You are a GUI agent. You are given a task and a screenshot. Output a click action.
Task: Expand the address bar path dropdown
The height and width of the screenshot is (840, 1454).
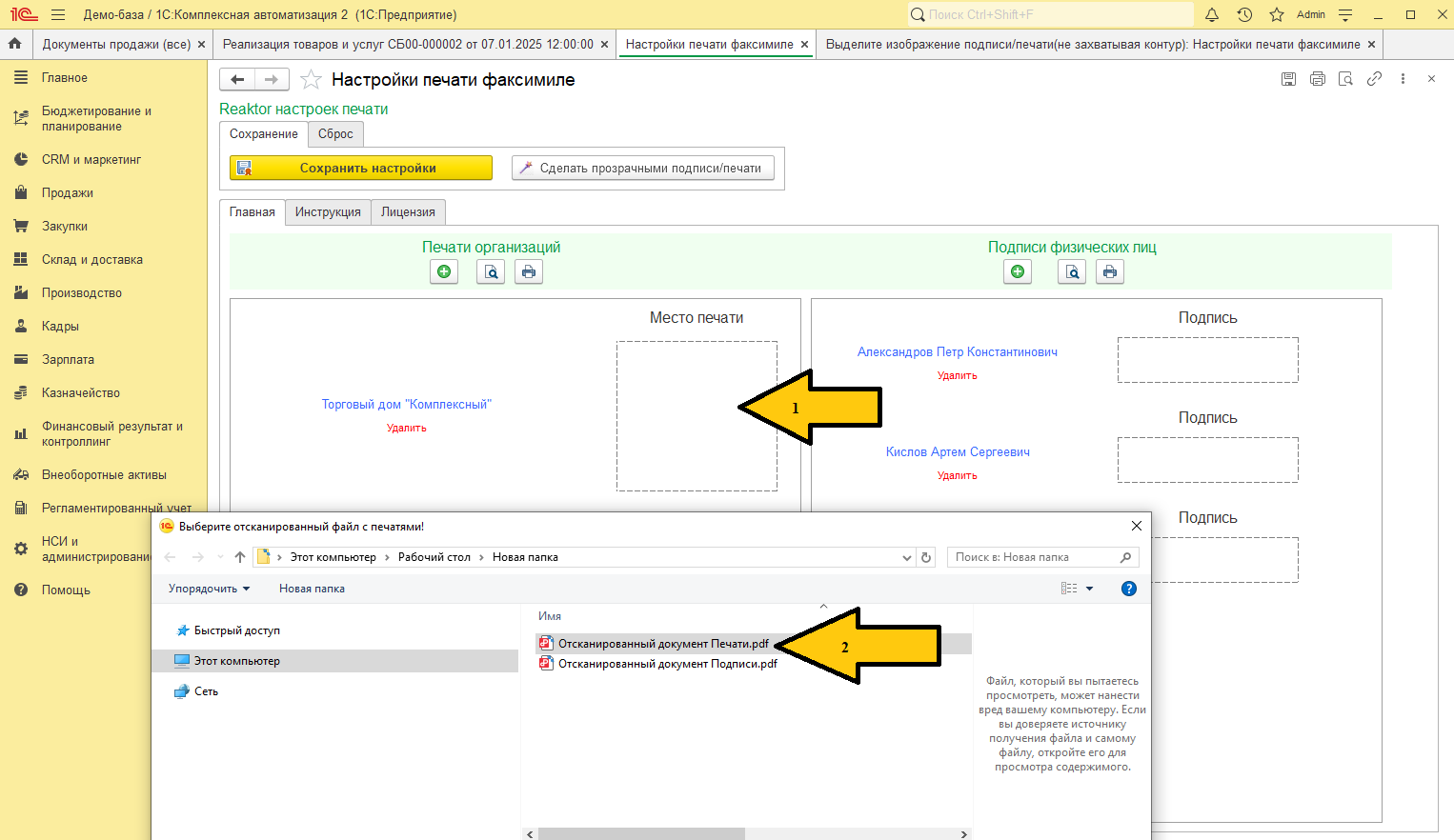coord(907,557)
